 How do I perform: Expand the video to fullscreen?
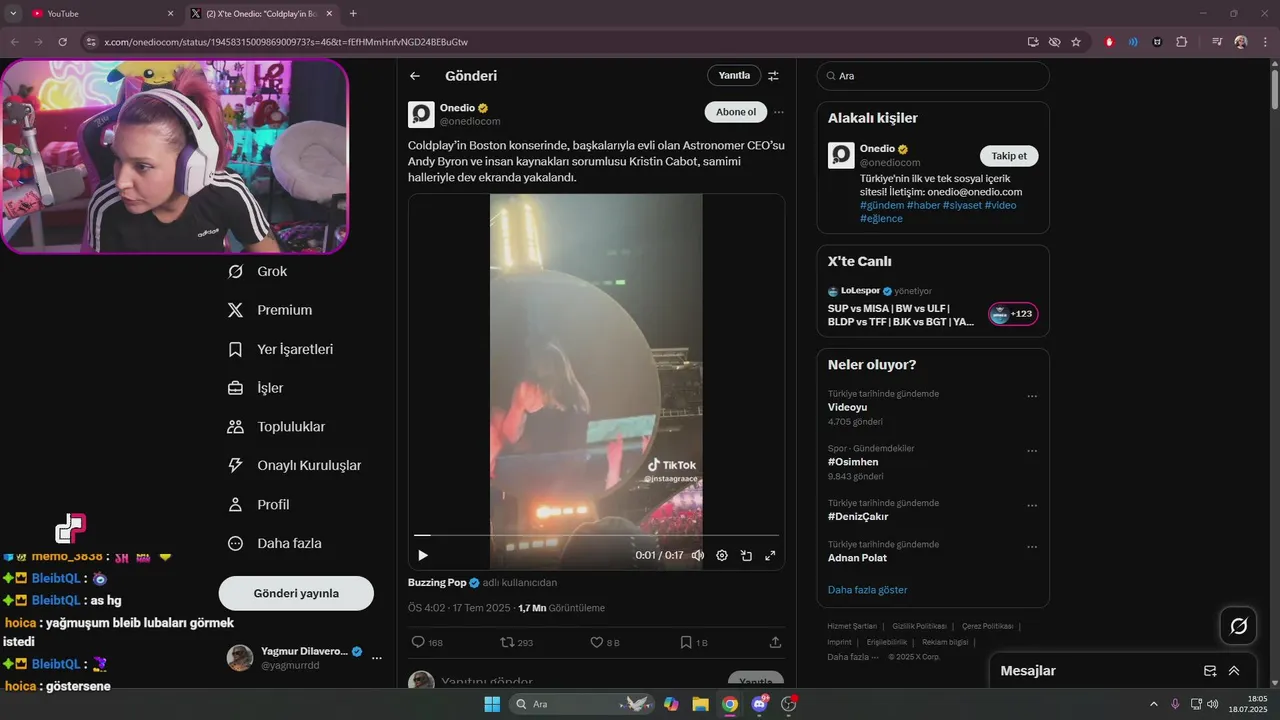coord(770,555)
